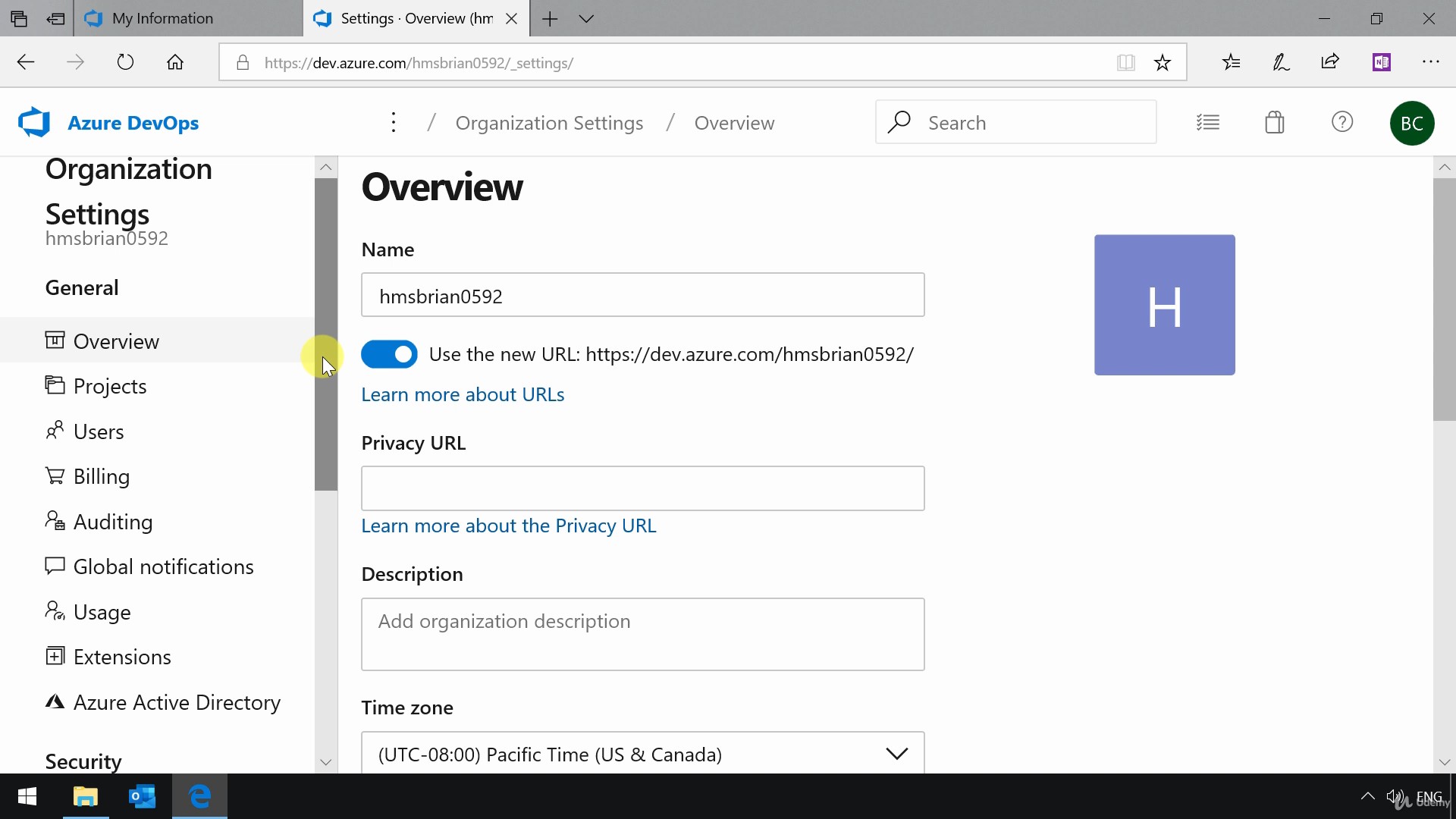Screen dimensions: 1456x819
Task: Click the Usage icon in sidebar
Action: pos(55,610)
